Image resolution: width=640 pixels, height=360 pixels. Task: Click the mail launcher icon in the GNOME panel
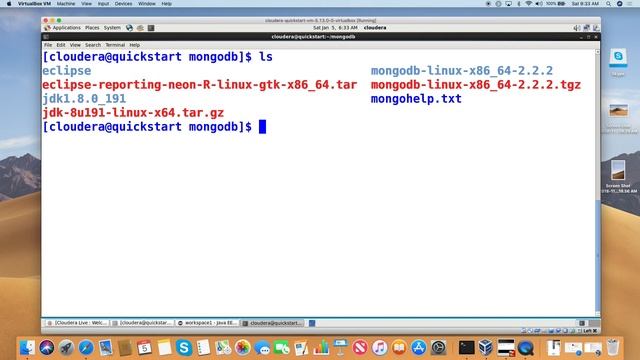coord(140,28)
